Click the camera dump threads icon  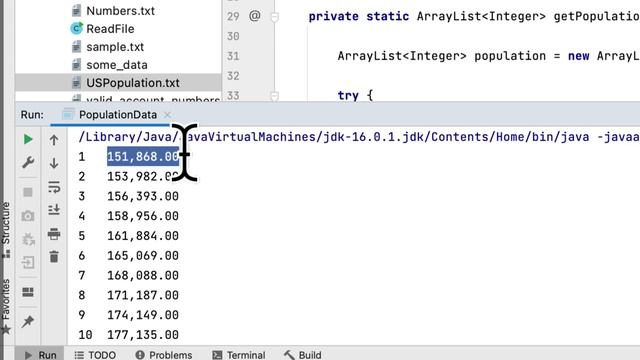28,216
